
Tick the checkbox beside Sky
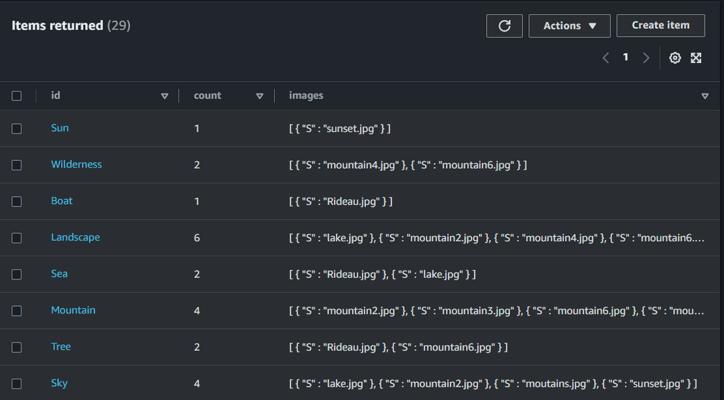click(x=16, y=384)
